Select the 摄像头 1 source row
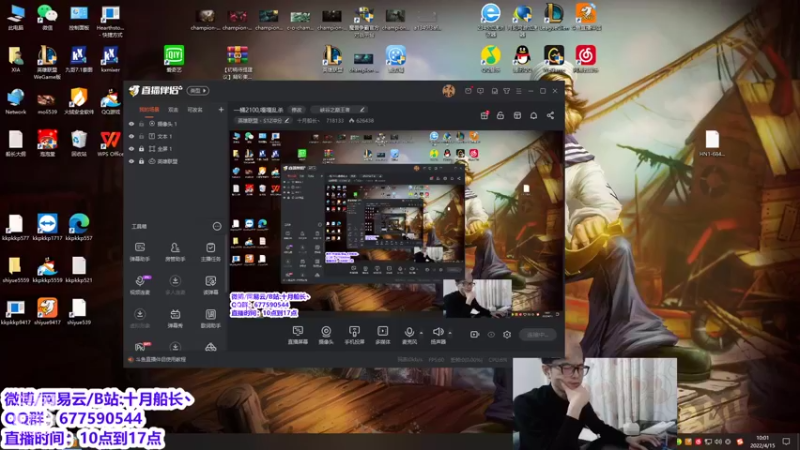This screenshot has height=450, width=800. pyautogui.click(x=176, y=124)
